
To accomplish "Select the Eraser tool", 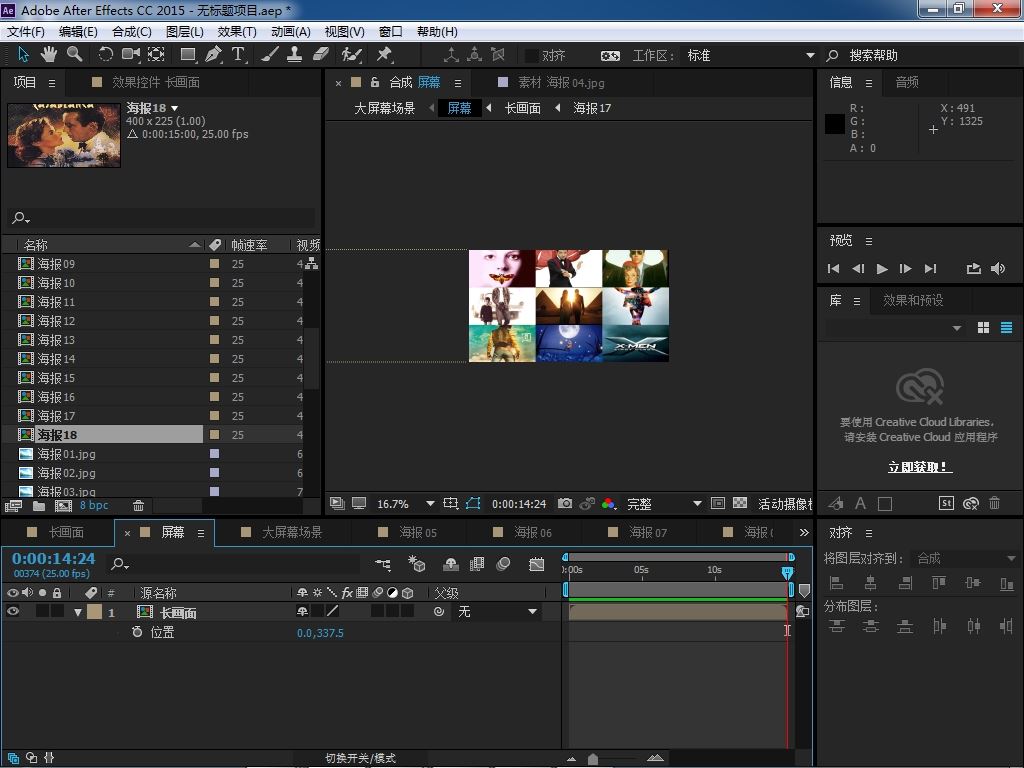I will (x=321, y=54).
